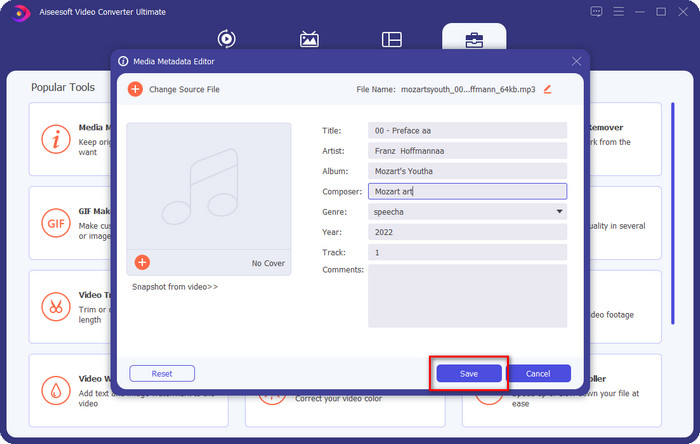Expand the Genre dropdown arrow

[559, 212]
